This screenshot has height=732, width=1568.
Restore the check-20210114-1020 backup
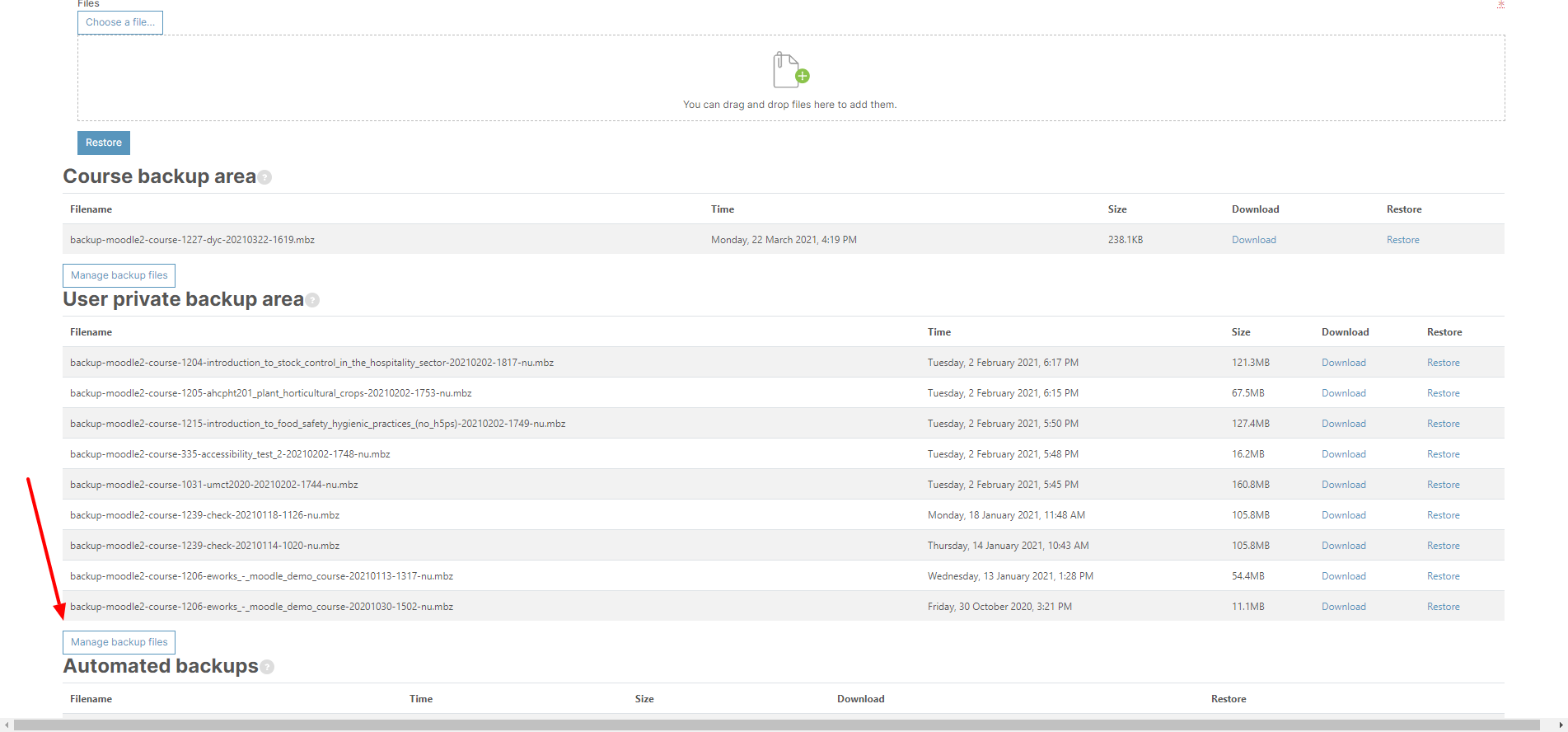(1444, 546)
